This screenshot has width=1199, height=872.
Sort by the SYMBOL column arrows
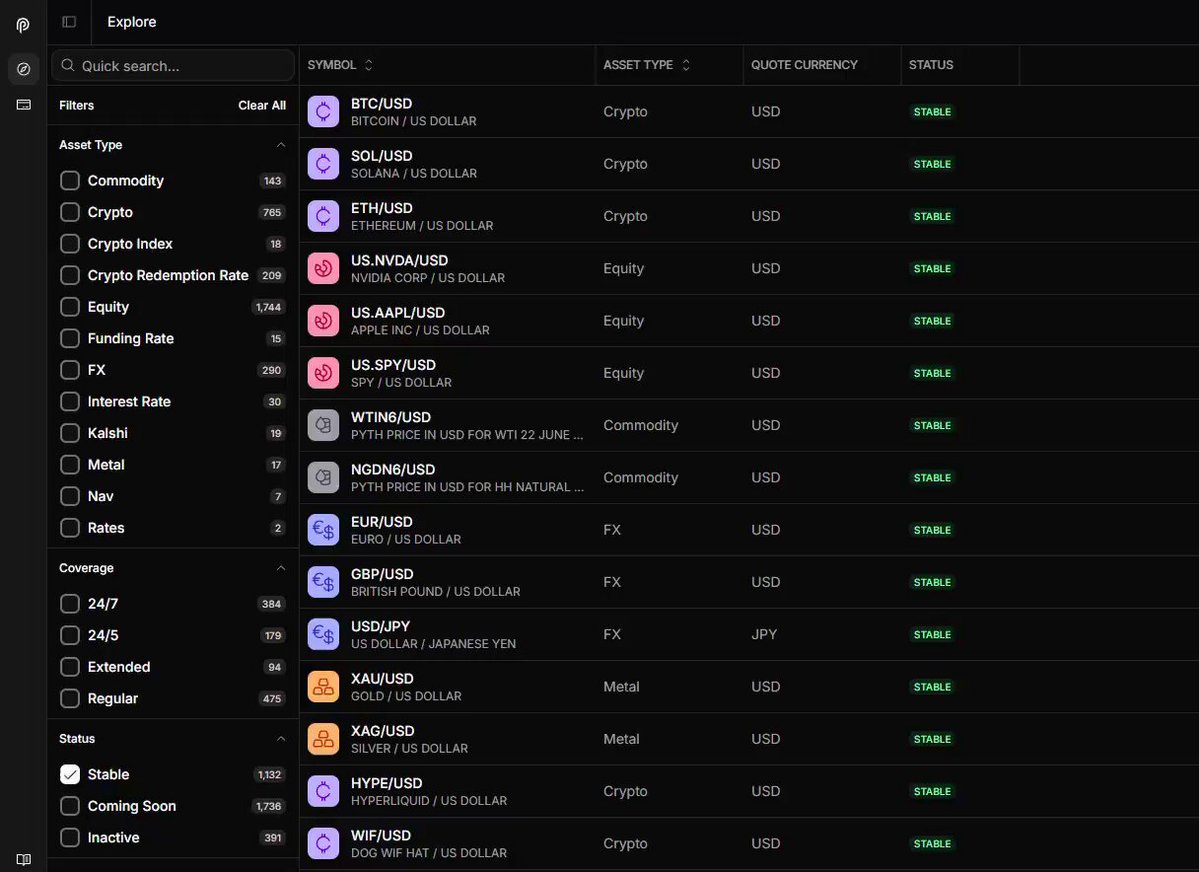click(x=369, y=65)
